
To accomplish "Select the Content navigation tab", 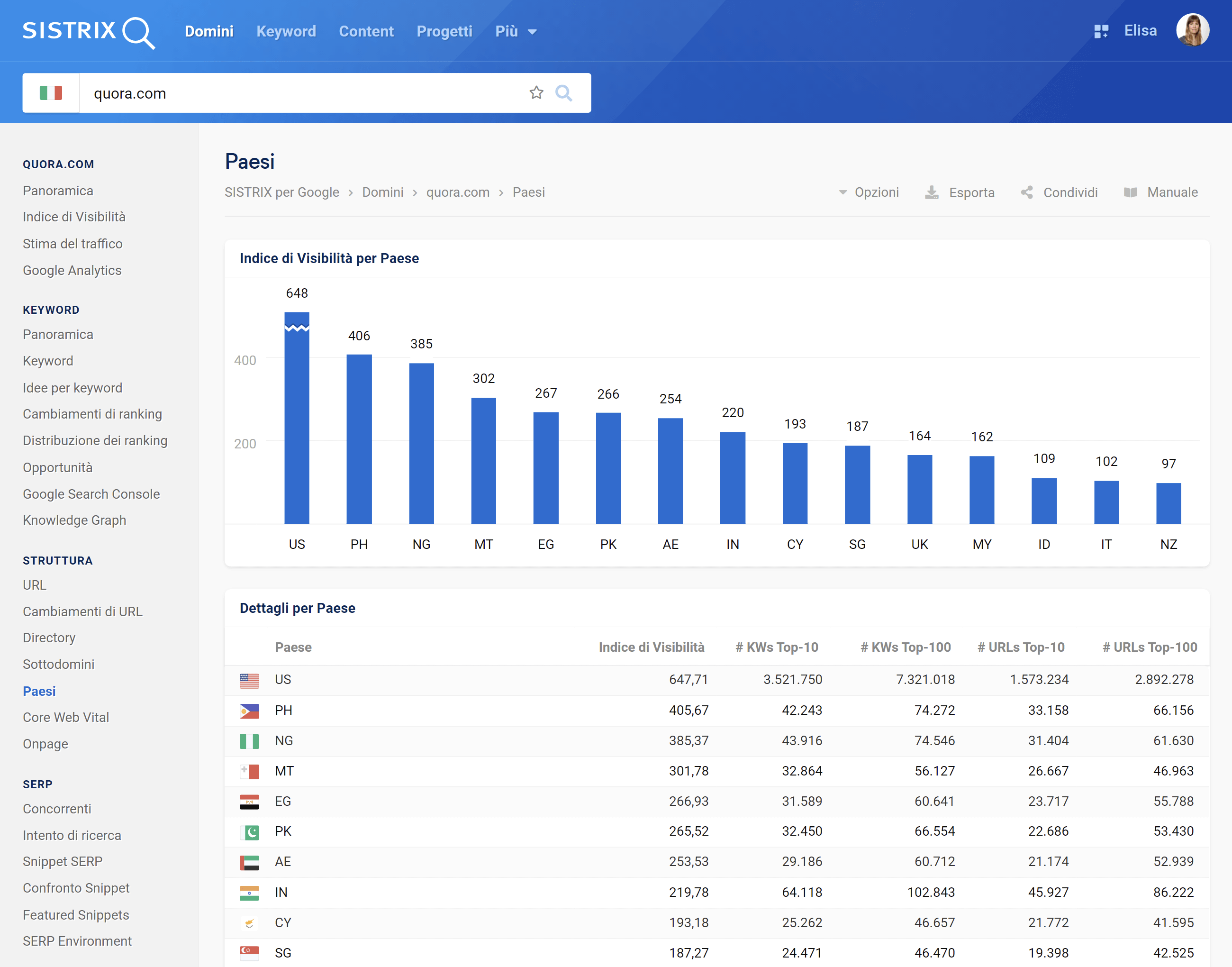I will tap(366, 31).
